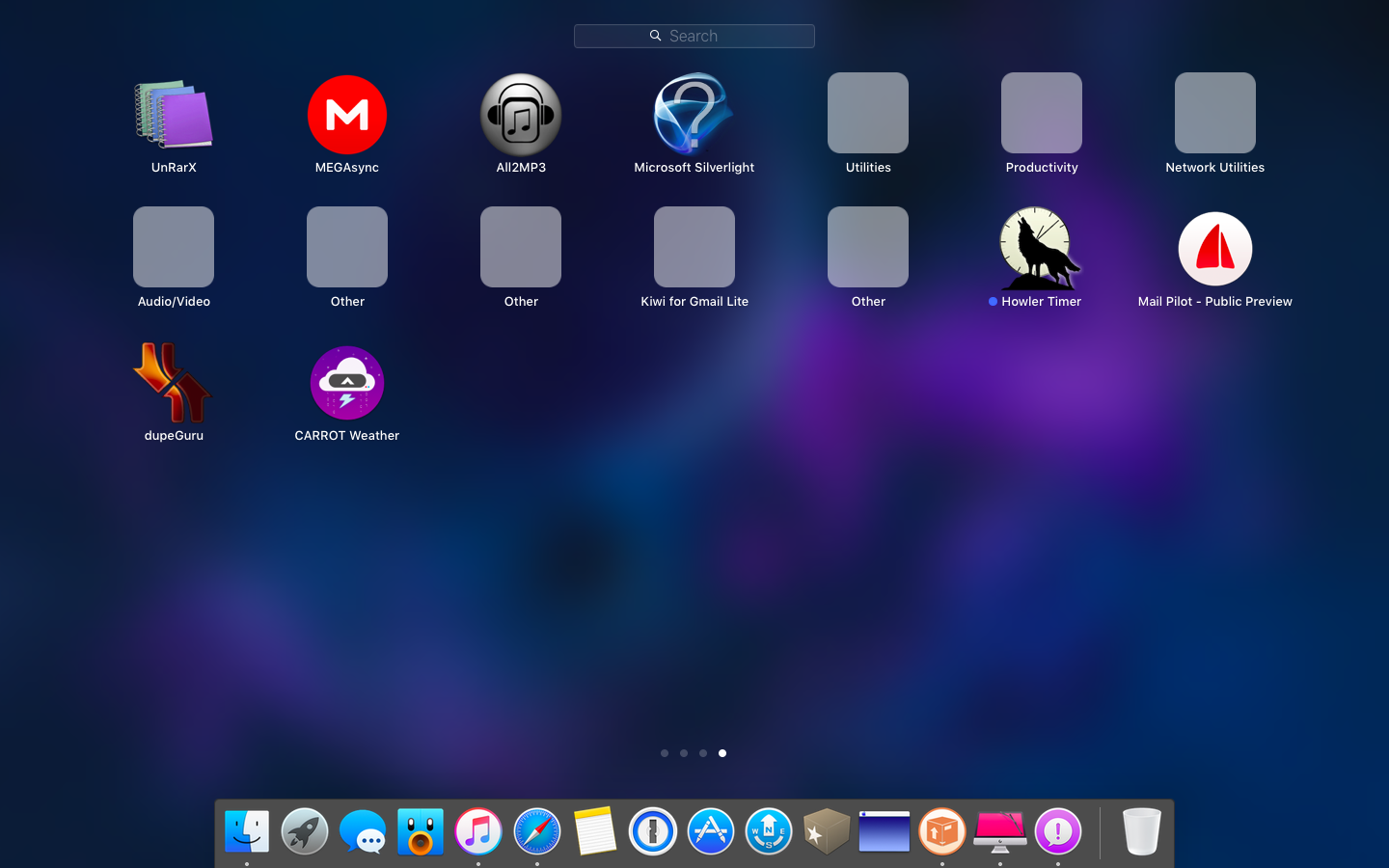The width and height of the screenshot is (1389, 868).
Task: Open the blue window Dock icon
Action: pos(885,831)
